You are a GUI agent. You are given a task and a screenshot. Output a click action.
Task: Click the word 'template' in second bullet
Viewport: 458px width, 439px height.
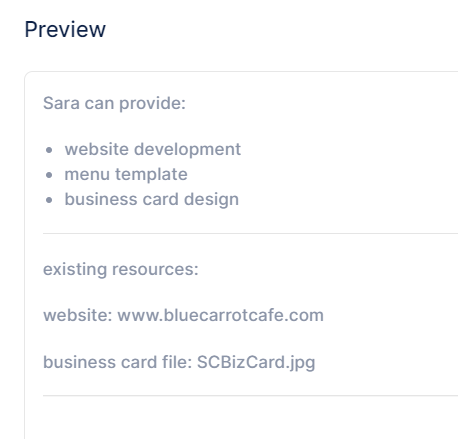(151, 174)
